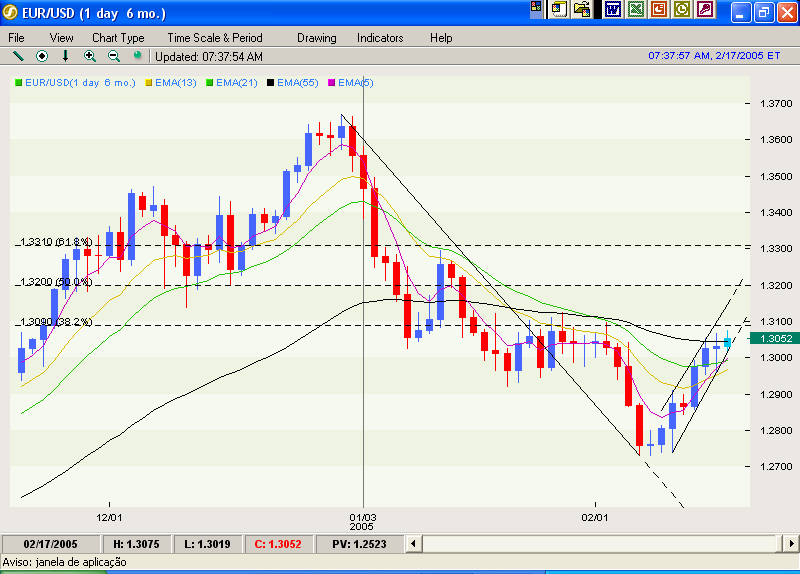Launch Microsoft Excel from the shortcut bar
800x574 pixels.
pyautogui.click(x=636, y=9)
